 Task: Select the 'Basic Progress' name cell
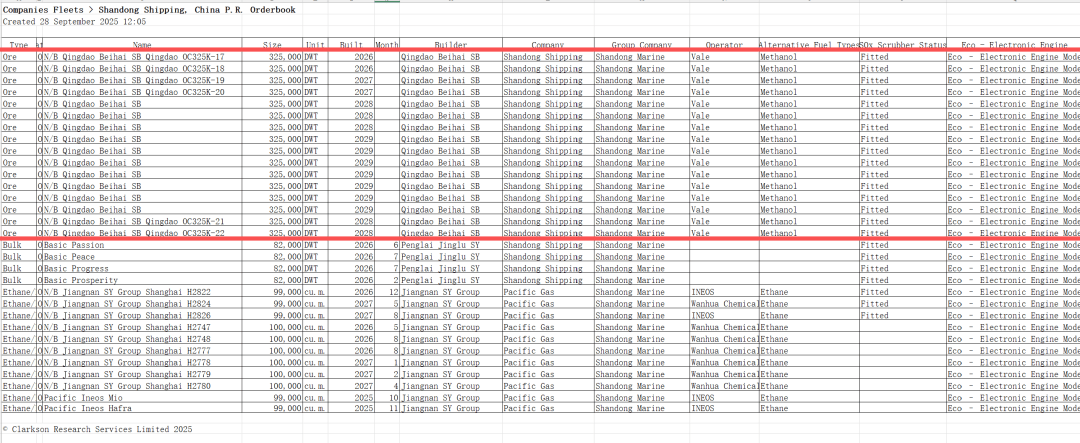coord(142,269)
